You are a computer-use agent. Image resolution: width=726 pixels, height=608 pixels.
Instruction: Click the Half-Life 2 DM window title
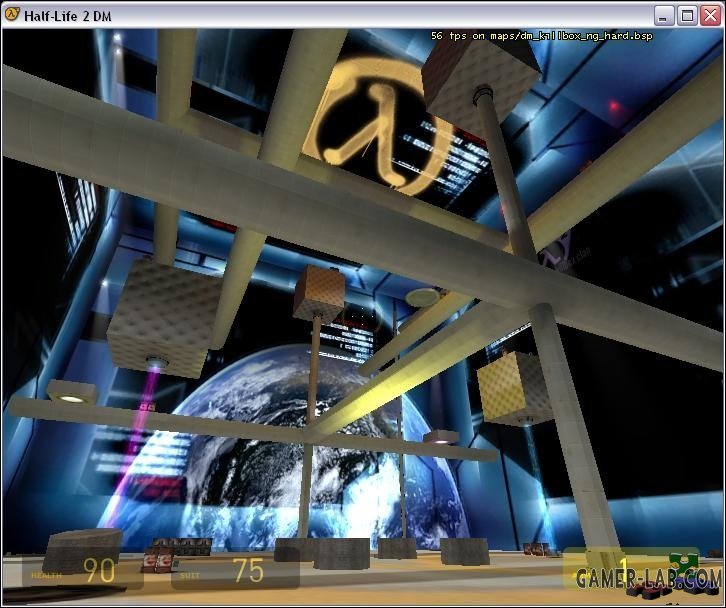[x=68, y=16]
